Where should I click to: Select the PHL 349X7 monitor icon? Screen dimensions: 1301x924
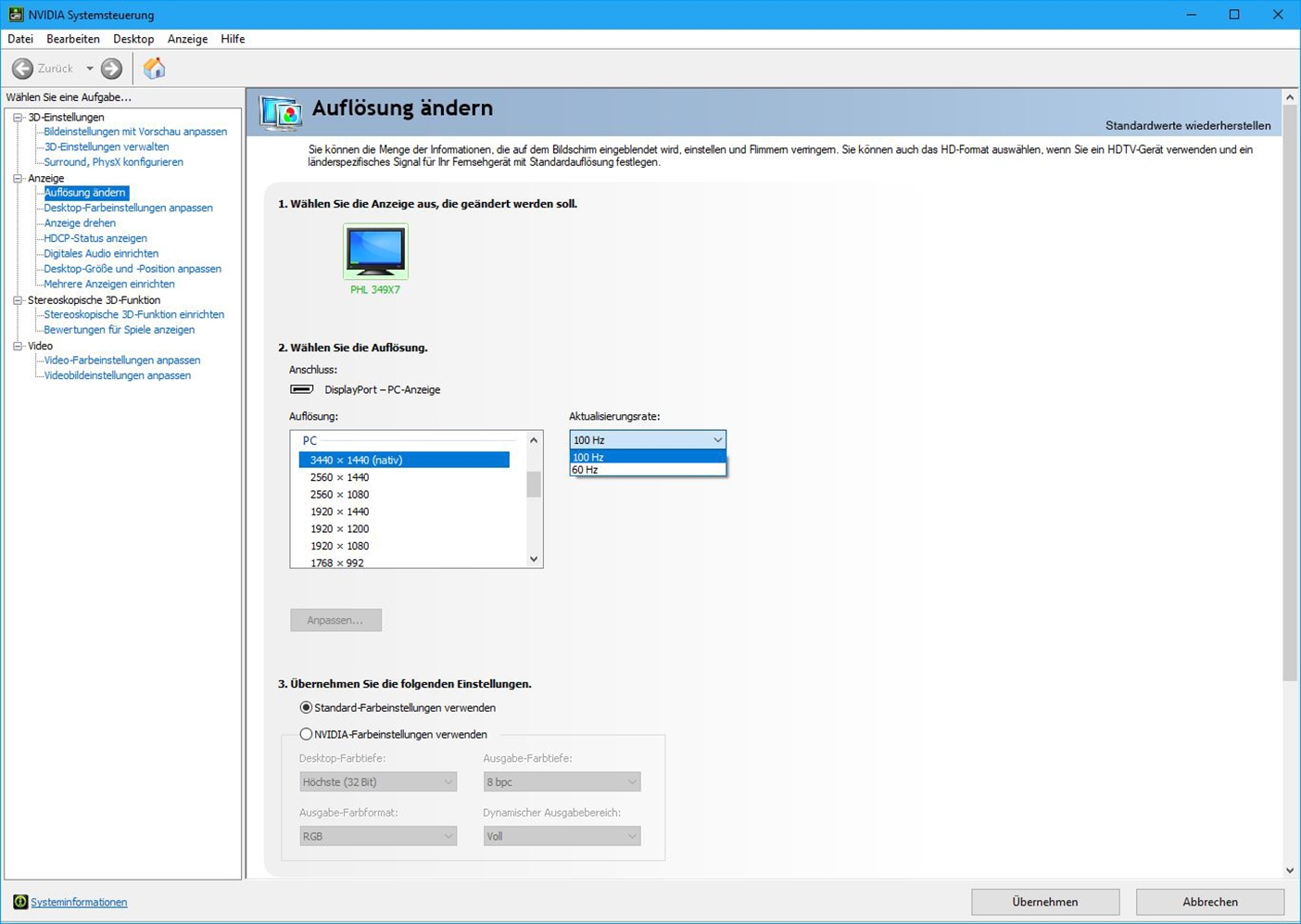coord(375,251)
